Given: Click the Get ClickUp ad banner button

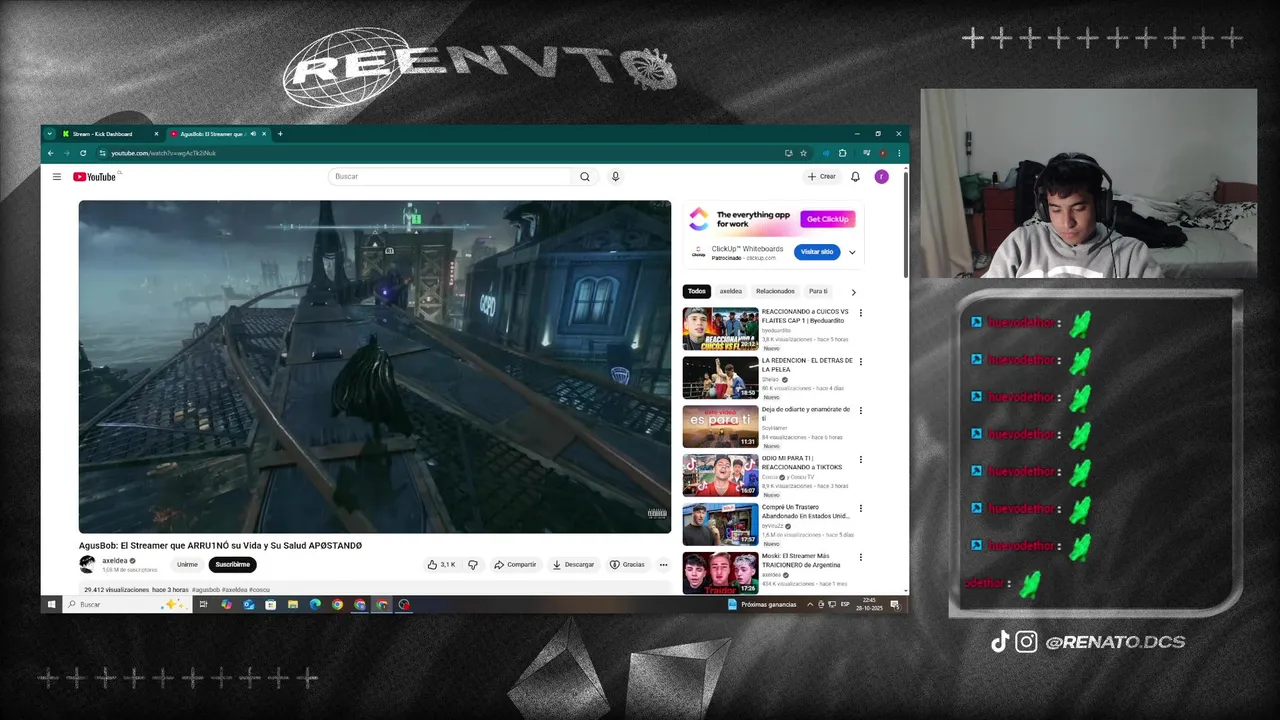Looking at the screenshot, I should pos(828,219).
